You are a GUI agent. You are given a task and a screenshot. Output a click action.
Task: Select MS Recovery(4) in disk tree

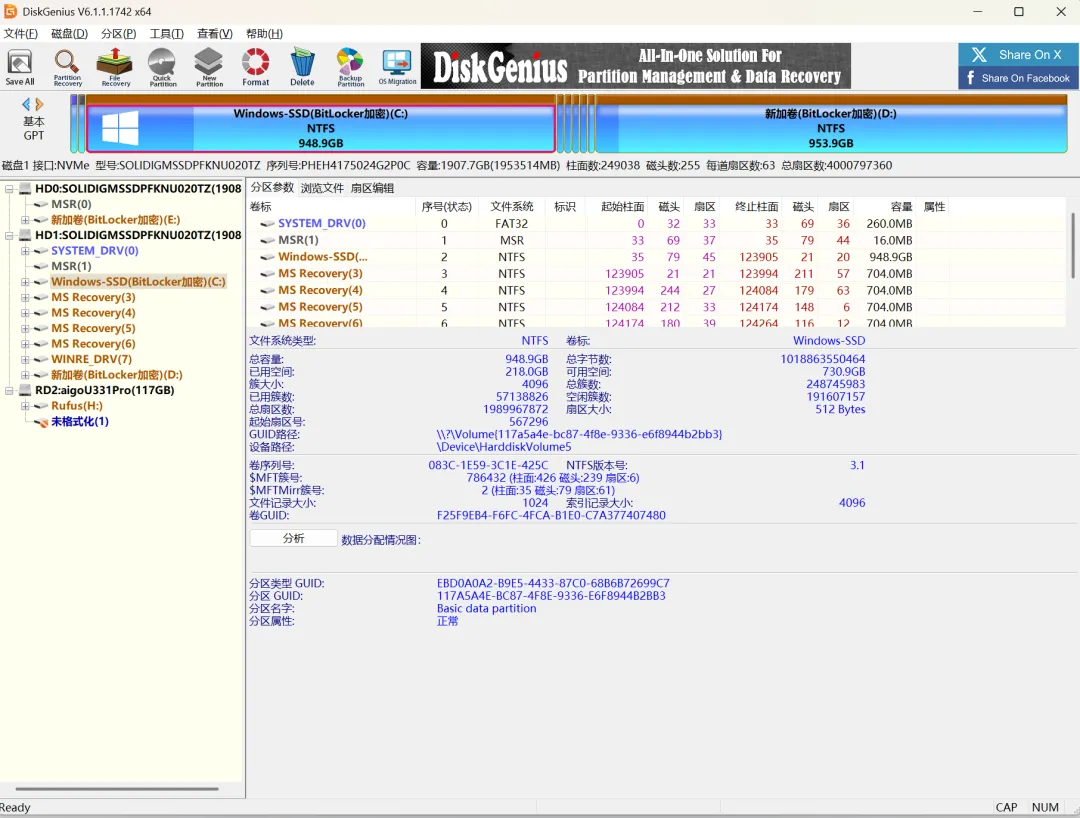click(x=93, y=313)
